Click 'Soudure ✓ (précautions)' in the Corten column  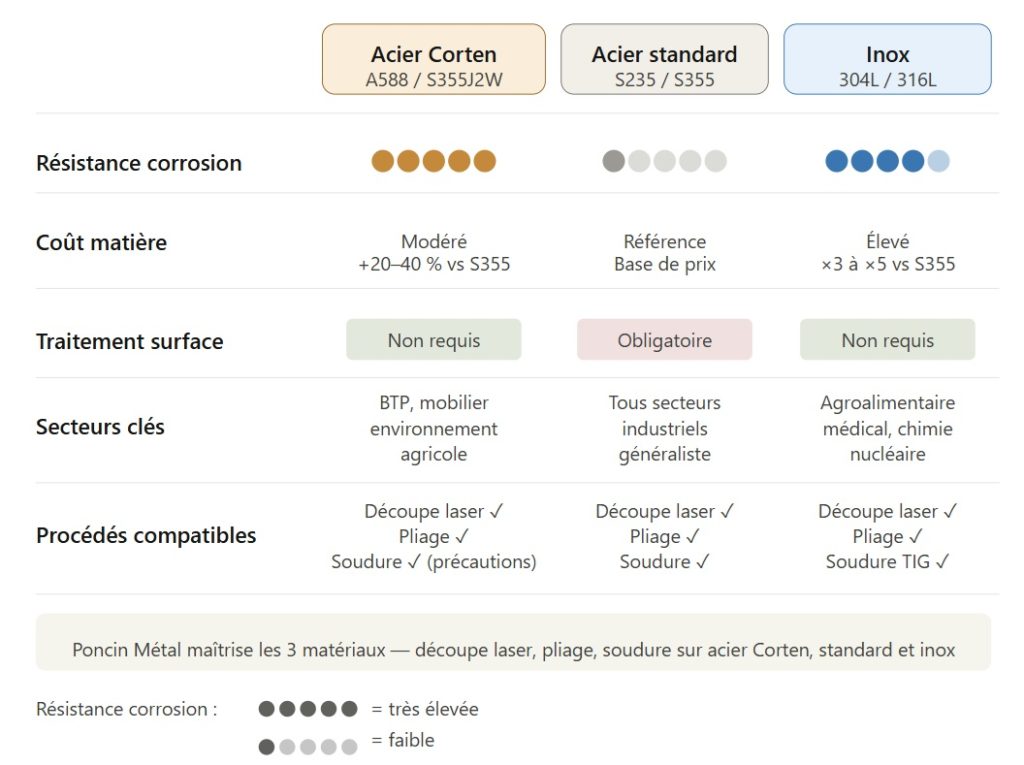pos(433,562)
